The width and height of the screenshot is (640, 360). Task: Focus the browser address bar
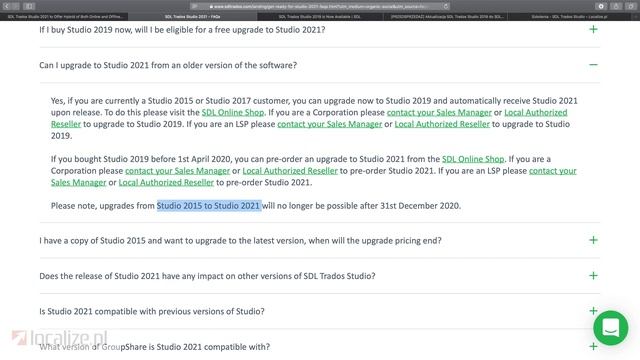point(320,6)
